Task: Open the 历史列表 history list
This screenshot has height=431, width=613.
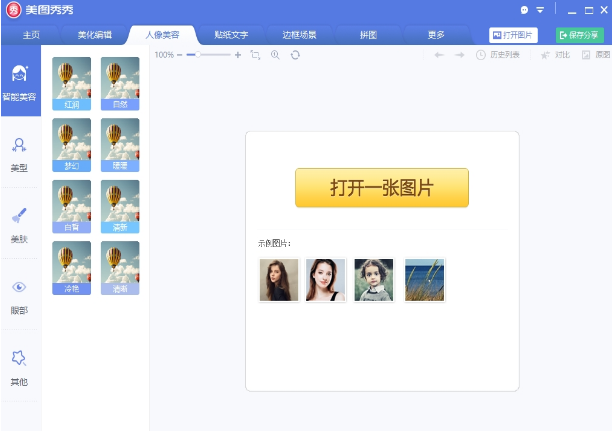Action: 498,55
